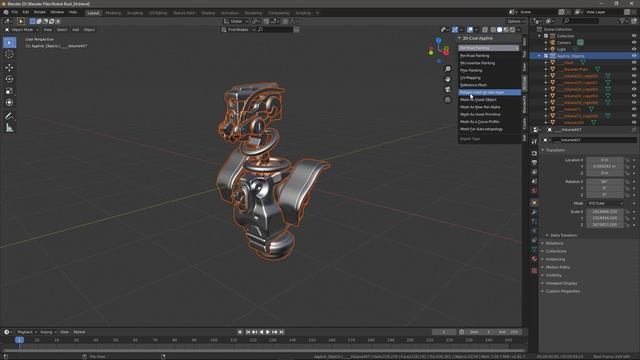Viewport: 640px width, 360px height.
Task: Switch viewport to wireframe shading
Action: [x=493, y=30]
